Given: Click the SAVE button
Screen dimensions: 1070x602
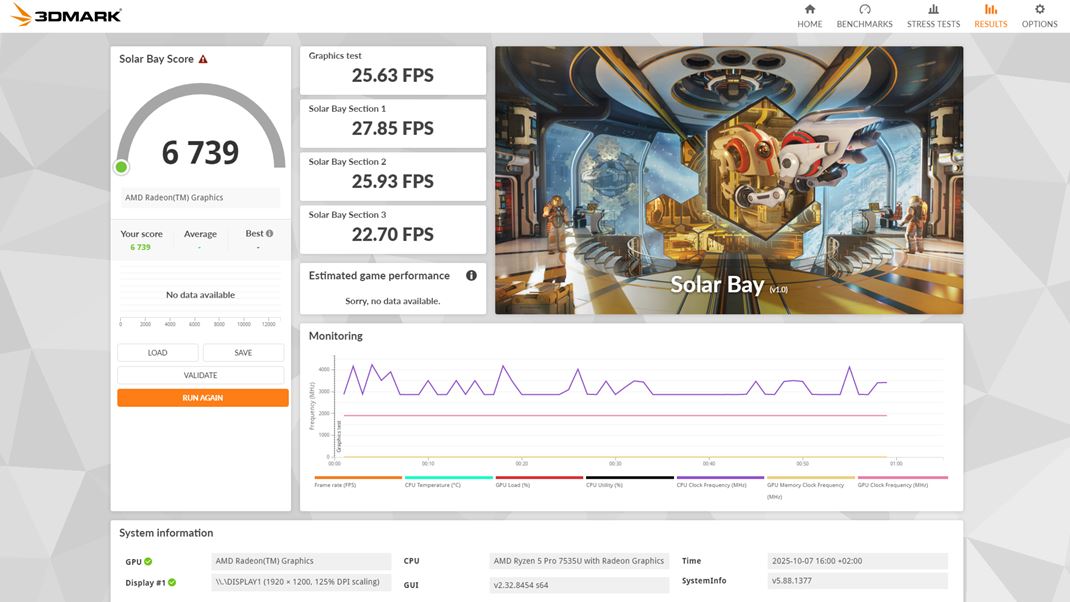Looking at the screenshot, I should (x=244, y=352).
